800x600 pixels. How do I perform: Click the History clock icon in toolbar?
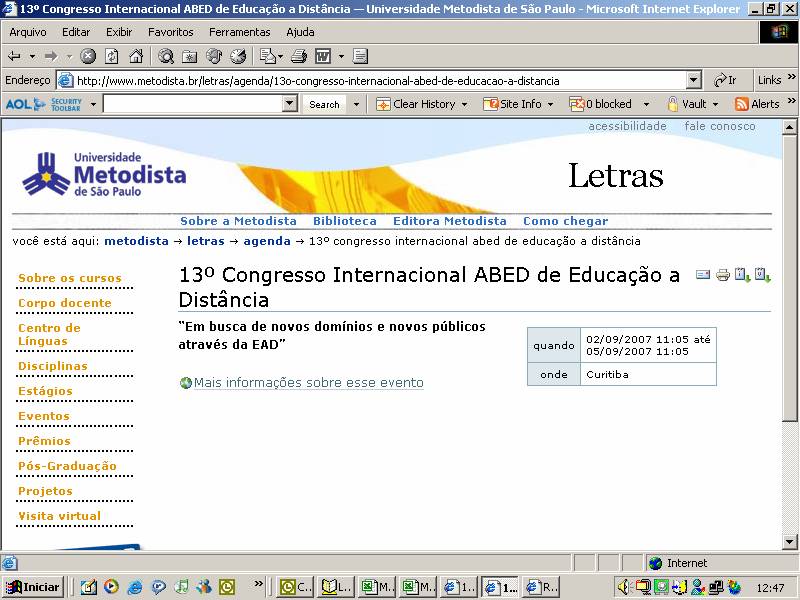(238, 56)
